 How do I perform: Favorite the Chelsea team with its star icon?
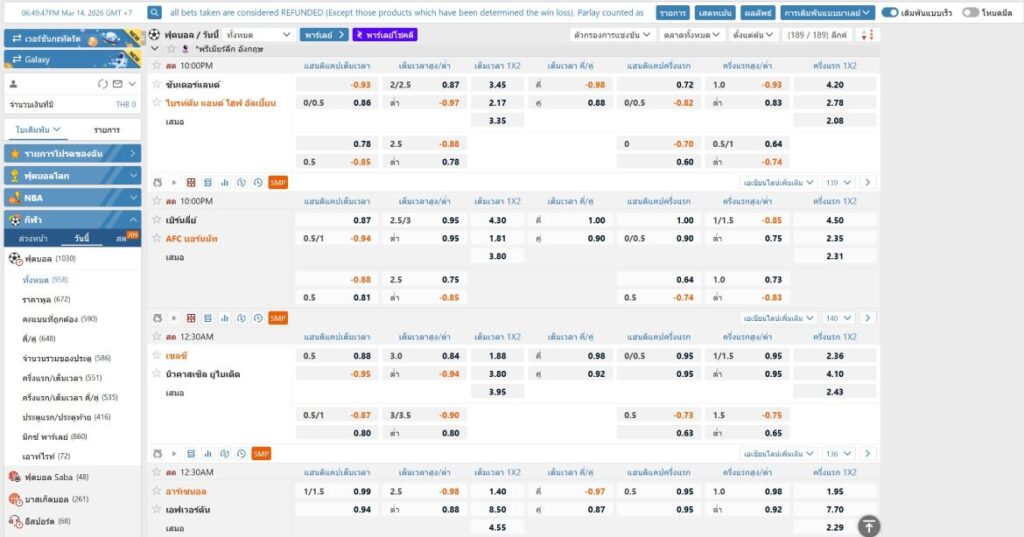pyautogui.click(x=156, y=356)
